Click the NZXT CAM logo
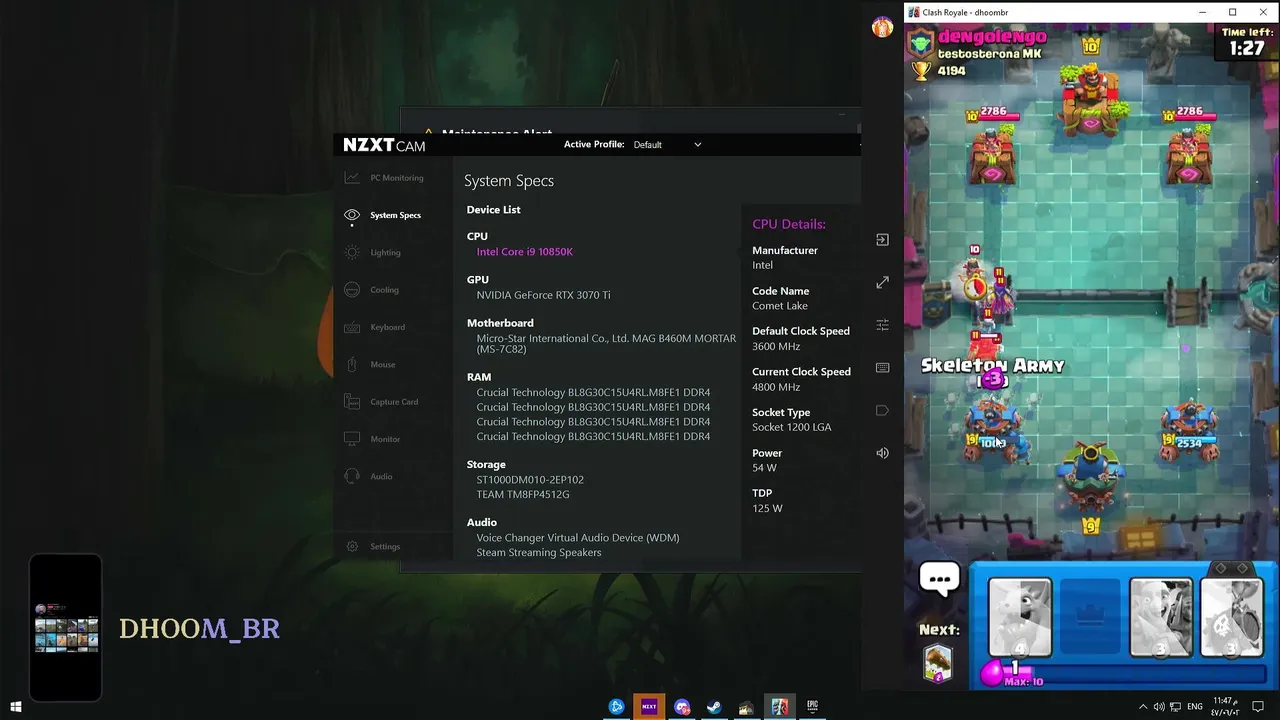The image size is (1280, 720). coord(384,145)
